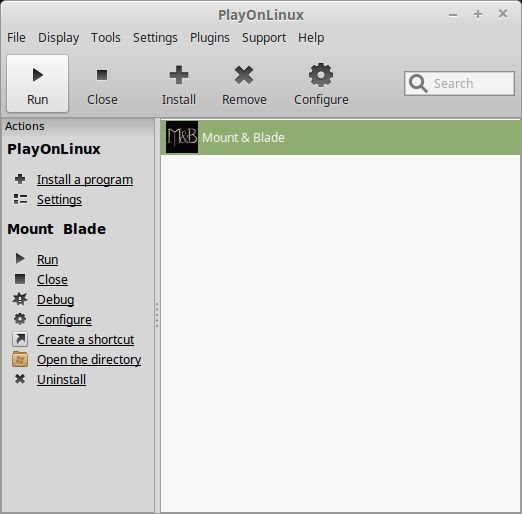522x514 pixels.
Task: Click the plus icon beside Install a program
Action: (x=20, y=179)
